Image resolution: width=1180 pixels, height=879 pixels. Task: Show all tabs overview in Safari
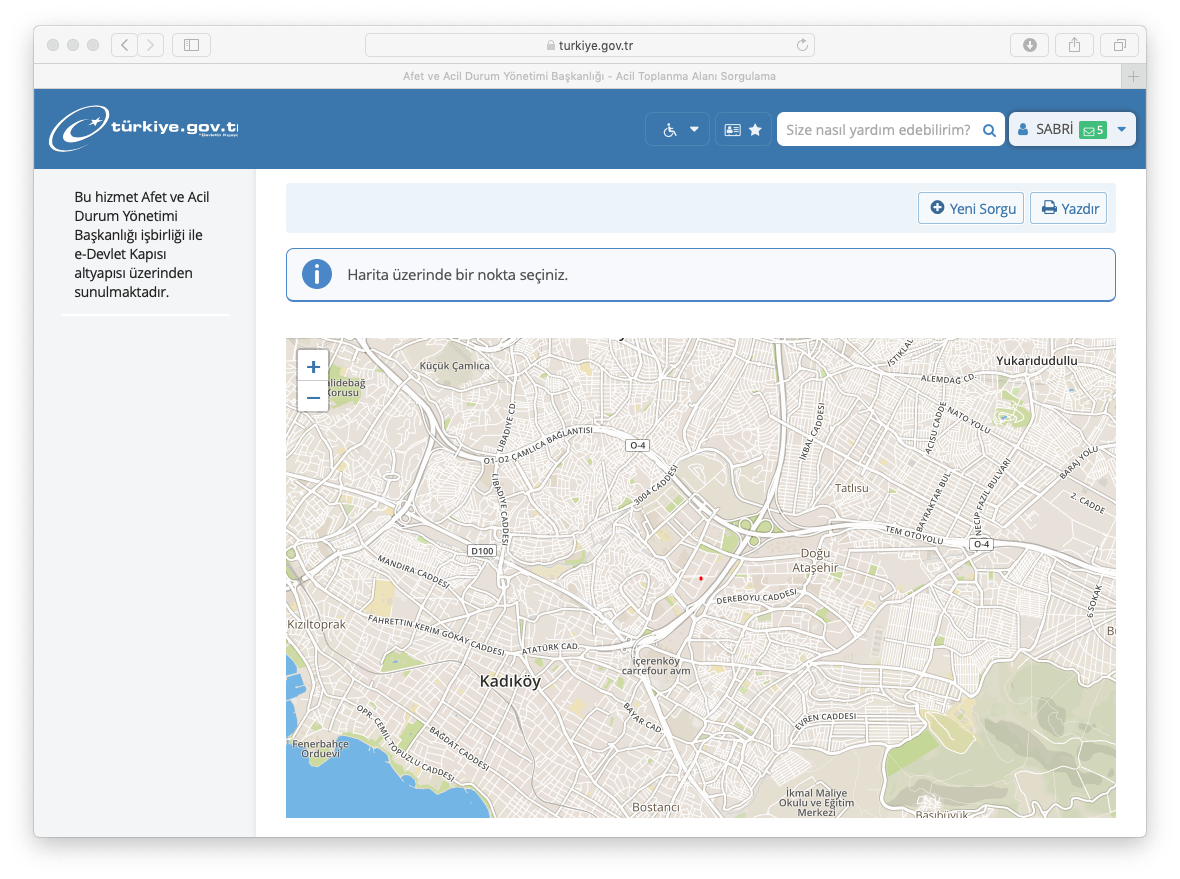tap(1119, 45)
